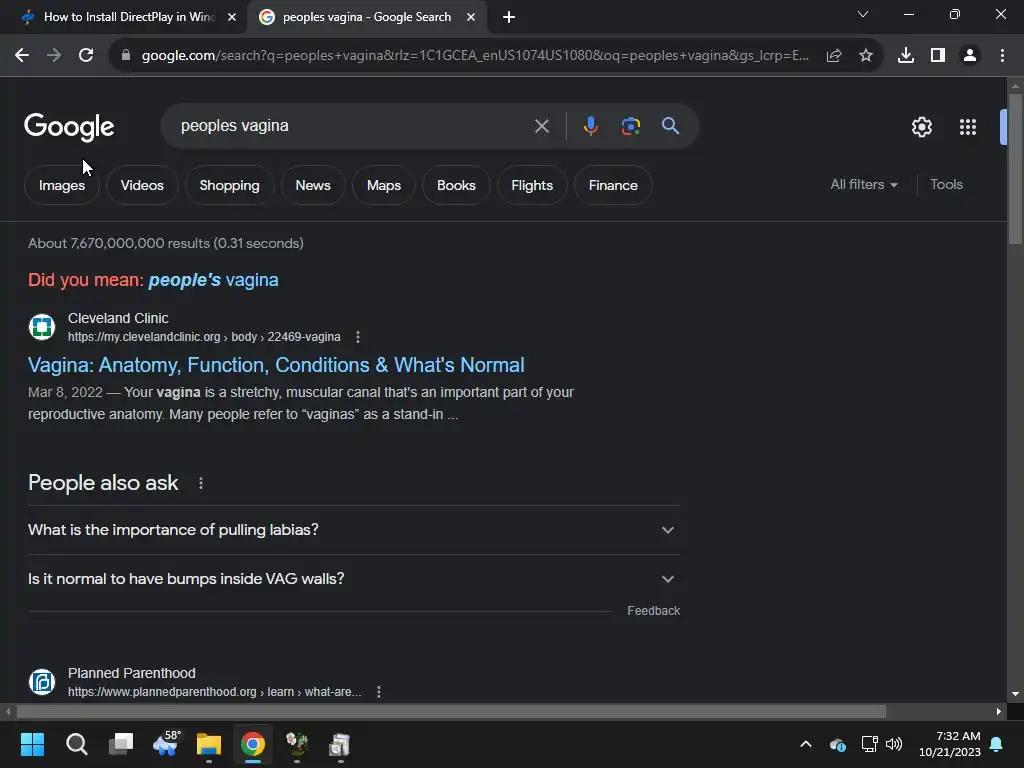Close the How to Install DirectPlay tab
This screenshot has width=1024, height=768.
point(232,17)
